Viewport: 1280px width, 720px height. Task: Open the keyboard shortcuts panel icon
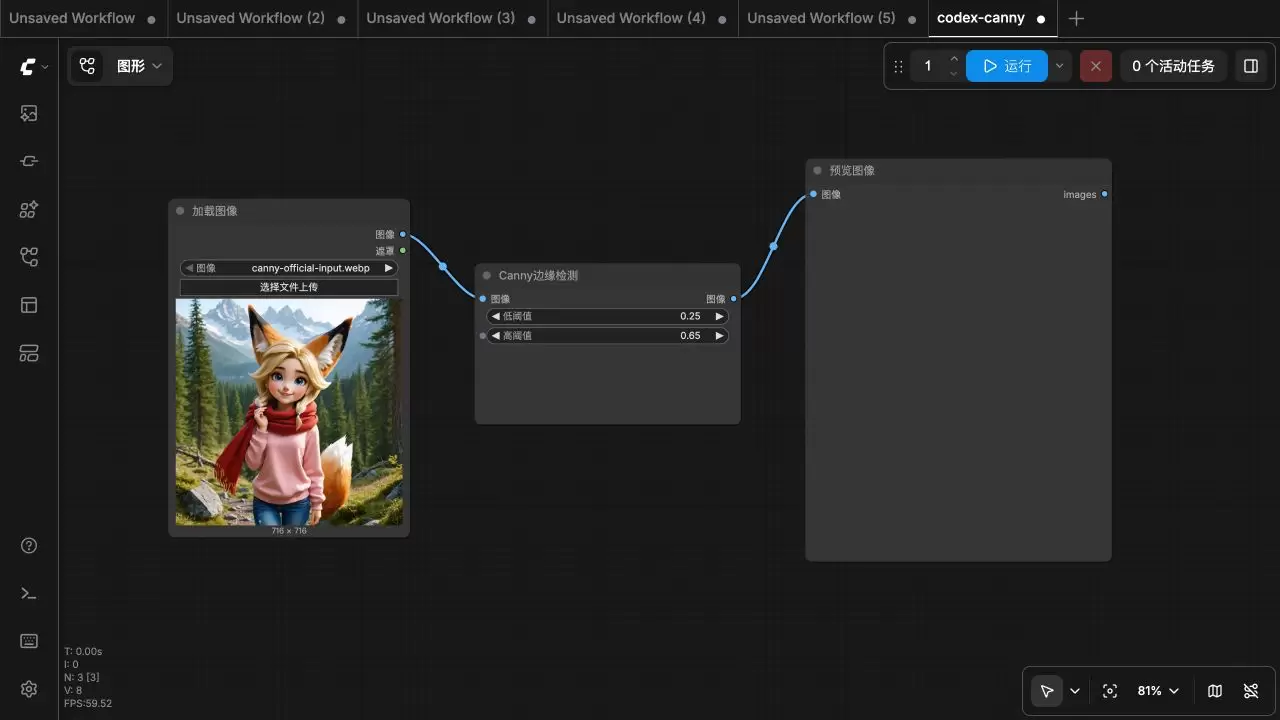29,641
